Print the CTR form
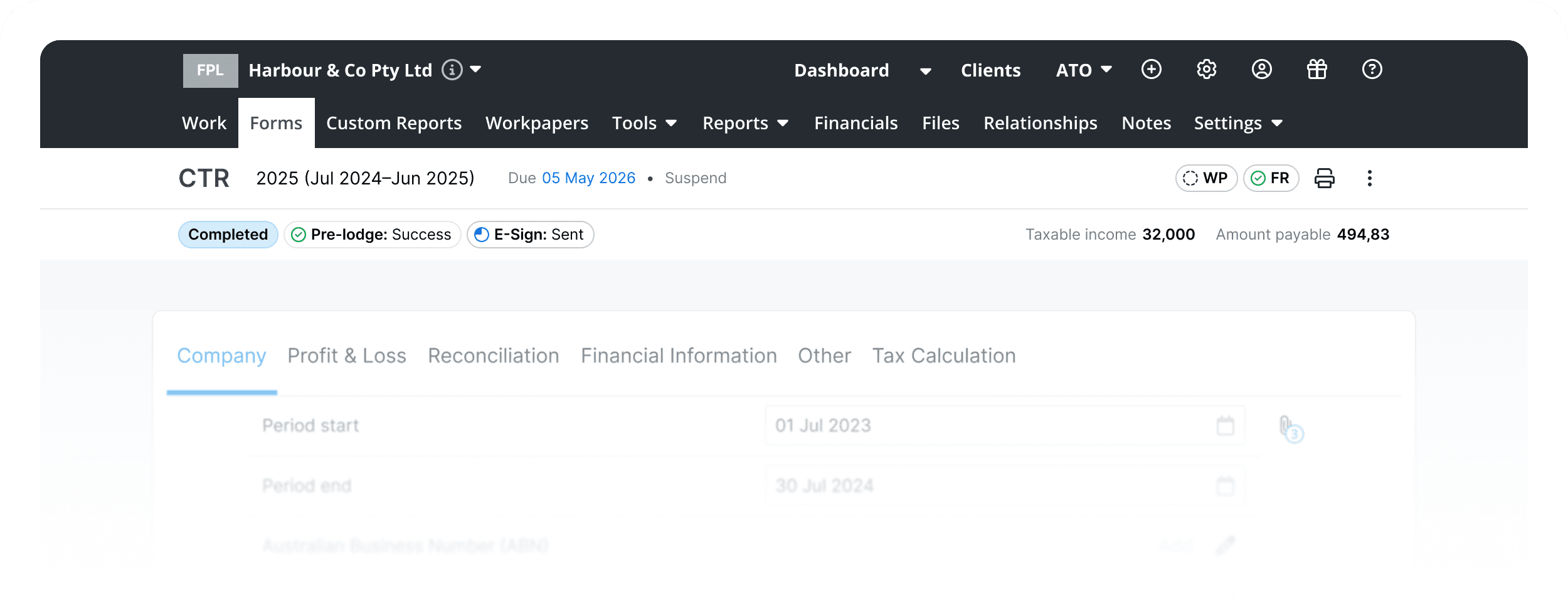This screenshot has height=606, width=1568. point(1324,178)
